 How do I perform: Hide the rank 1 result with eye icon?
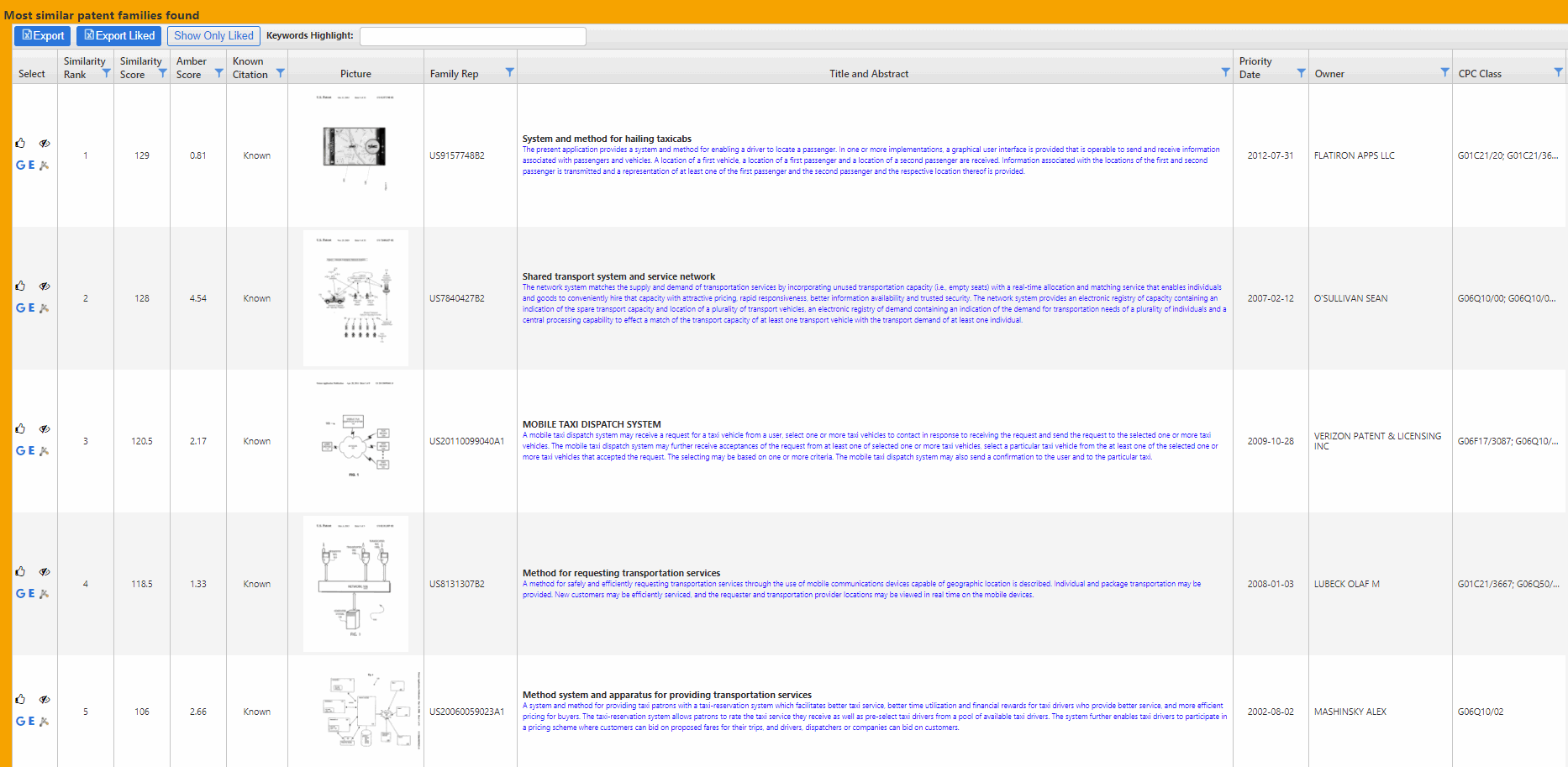45,144
